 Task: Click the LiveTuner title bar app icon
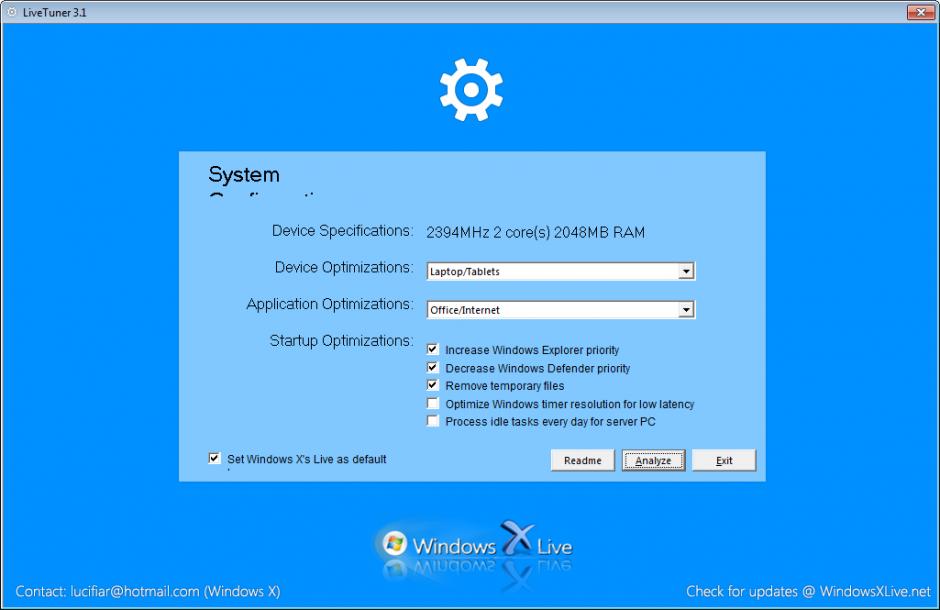click(x=11, y=12)
